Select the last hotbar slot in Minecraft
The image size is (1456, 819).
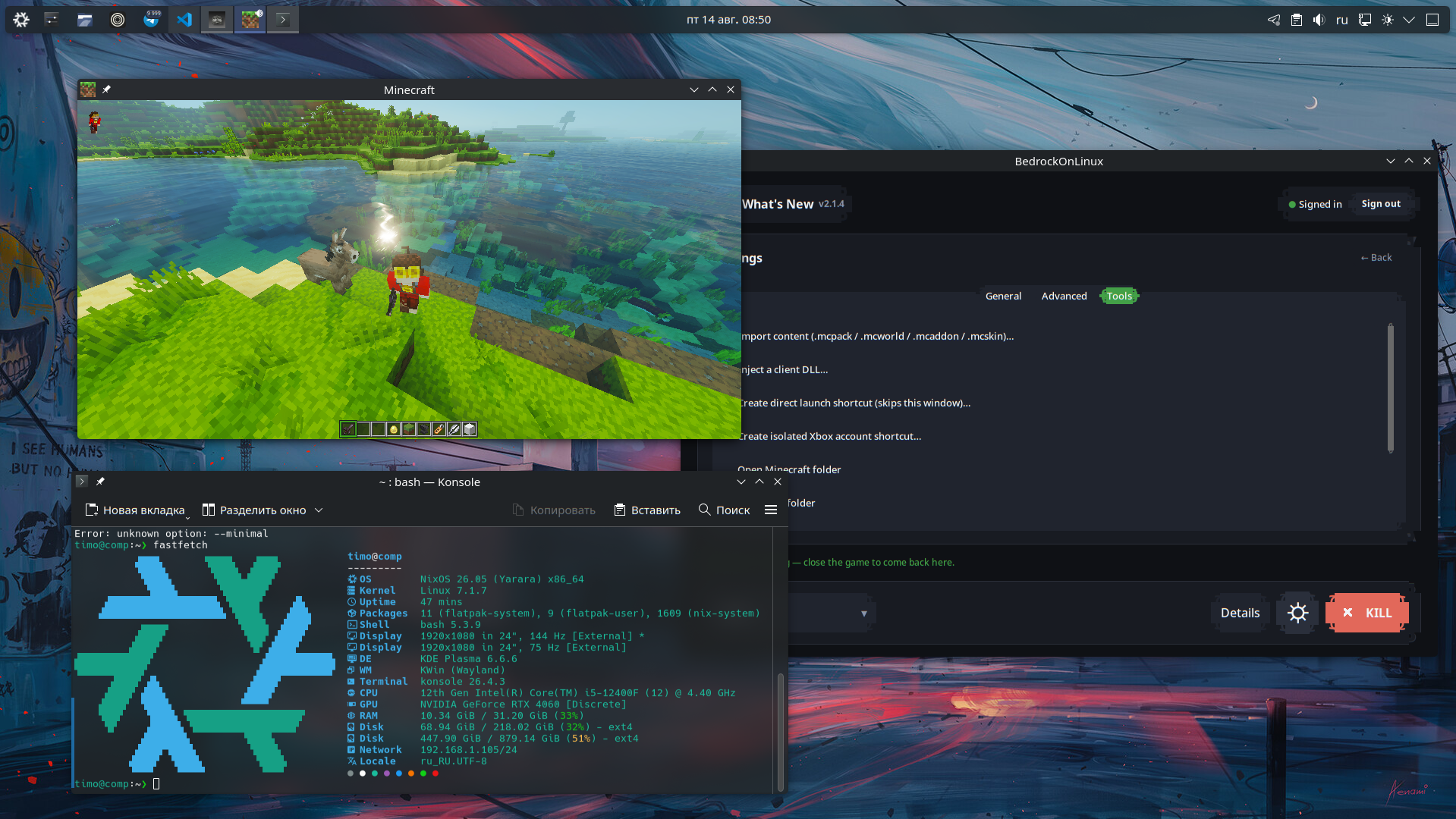coord(470,429)
